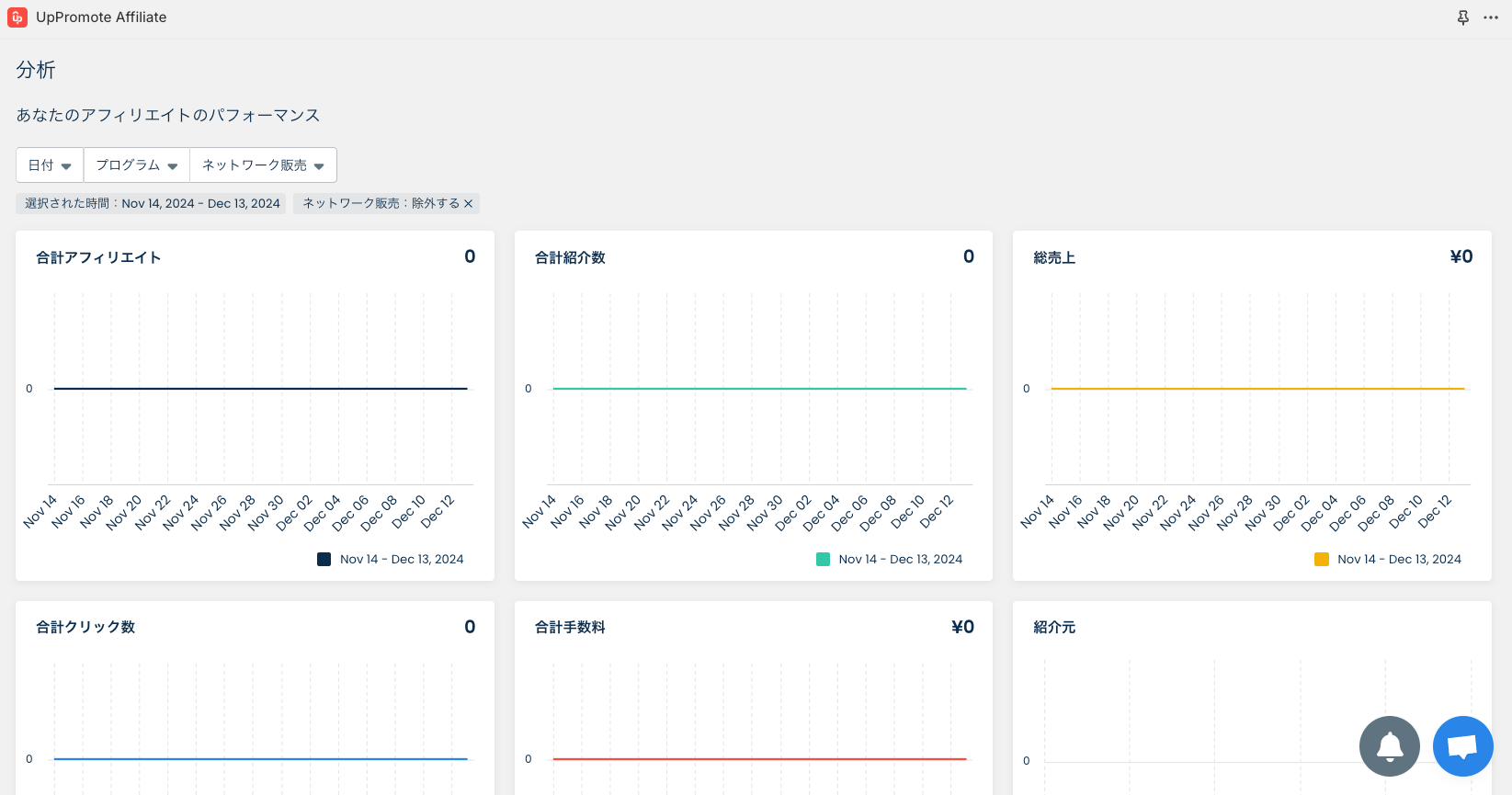The width and height of the screenshot is (1512, 795).
Task: Click the UpPromote Affiliate app logo icon
Action: point(17,17)
